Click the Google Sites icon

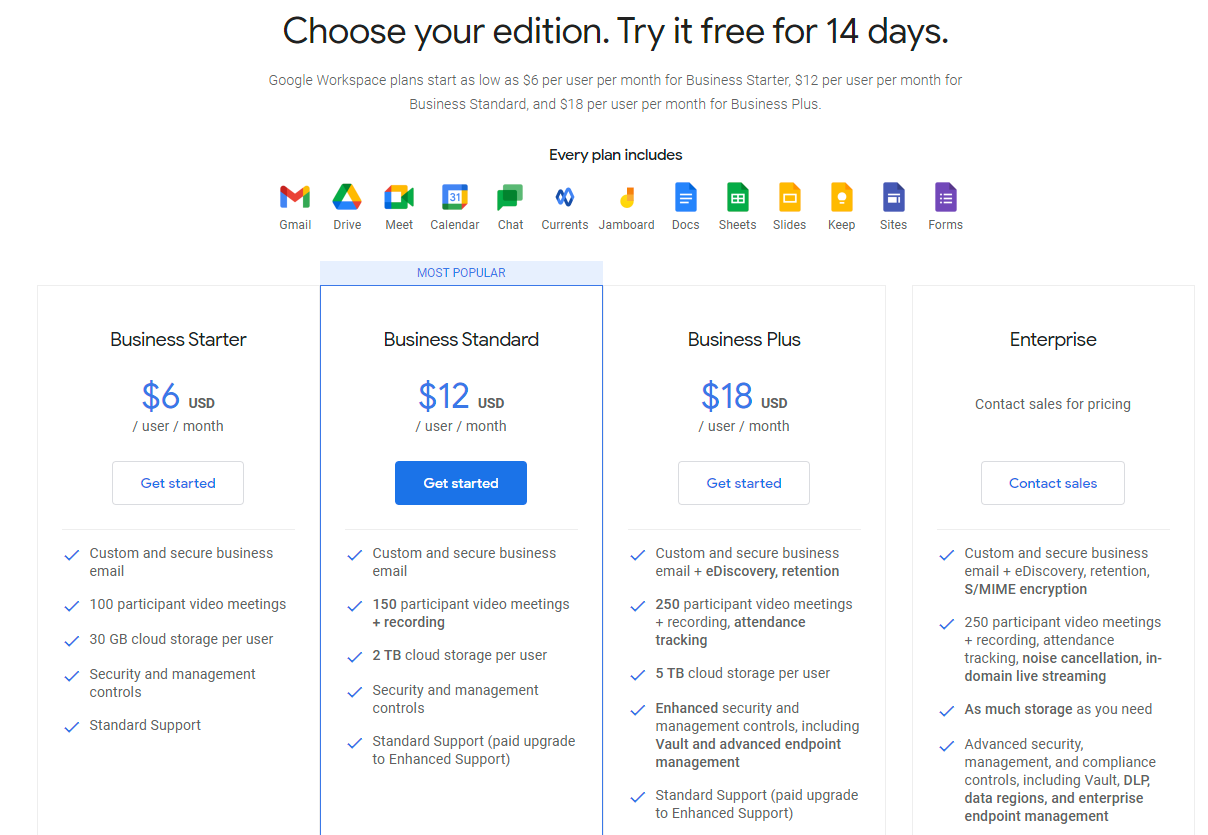click(x=893, y=197)
